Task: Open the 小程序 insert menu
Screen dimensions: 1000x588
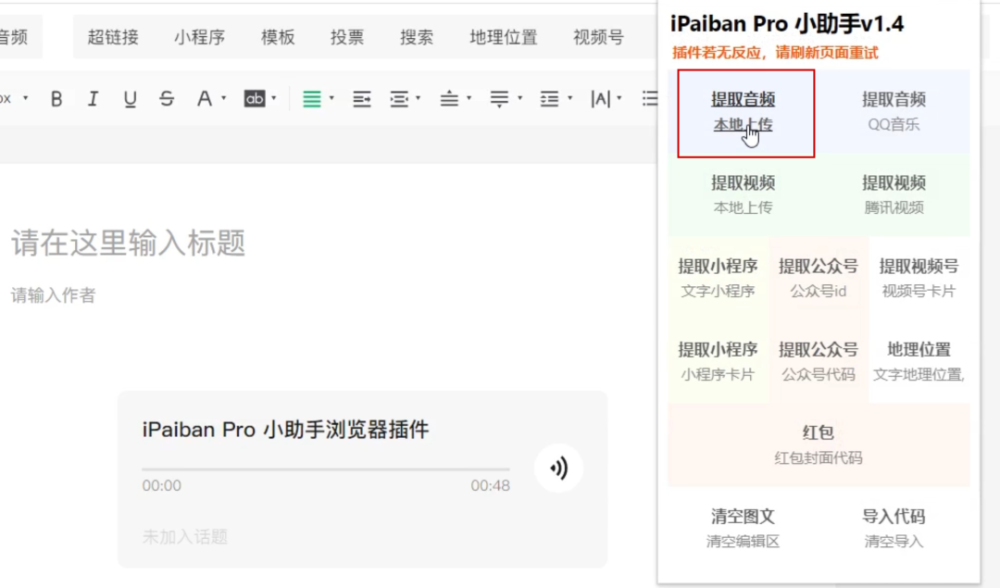Action: pos(200,38)
